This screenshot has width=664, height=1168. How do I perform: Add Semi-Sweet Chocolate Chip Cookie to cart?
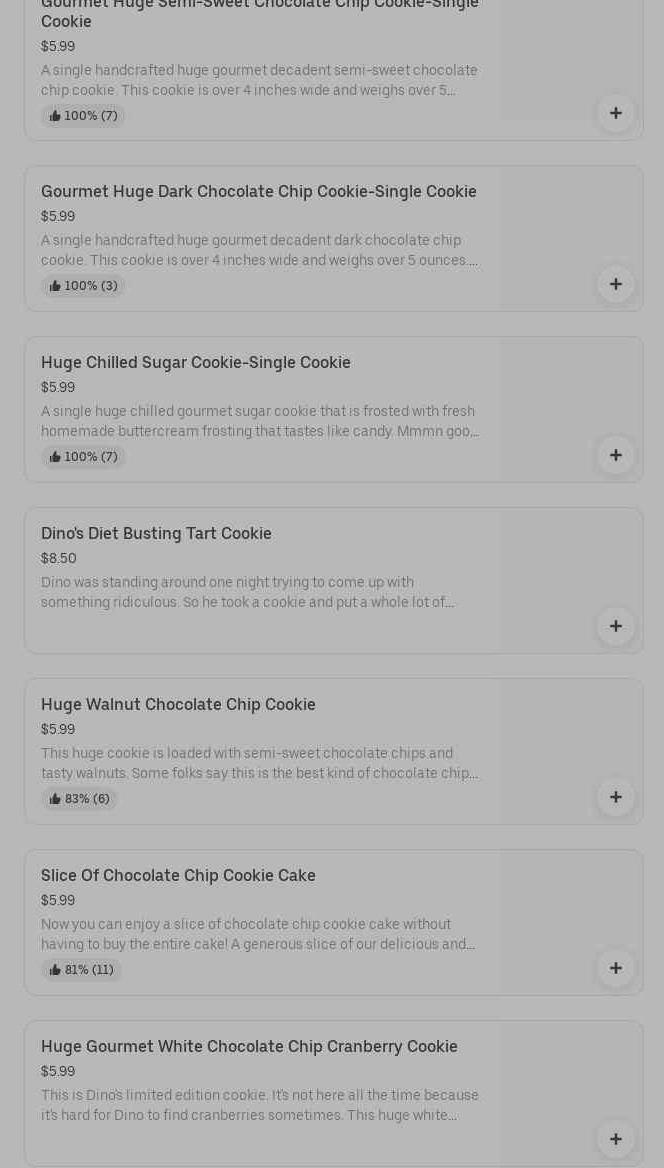615,113
